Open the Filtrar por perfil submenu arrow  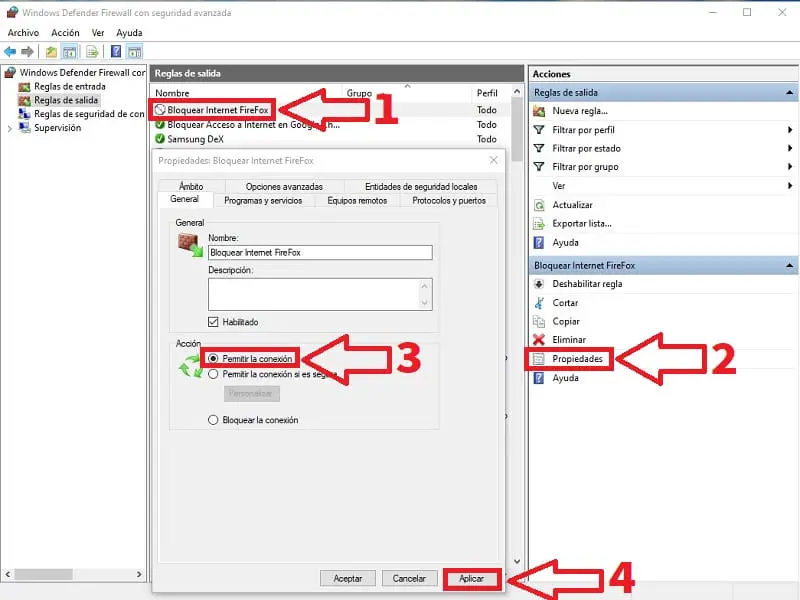[790, 130]
